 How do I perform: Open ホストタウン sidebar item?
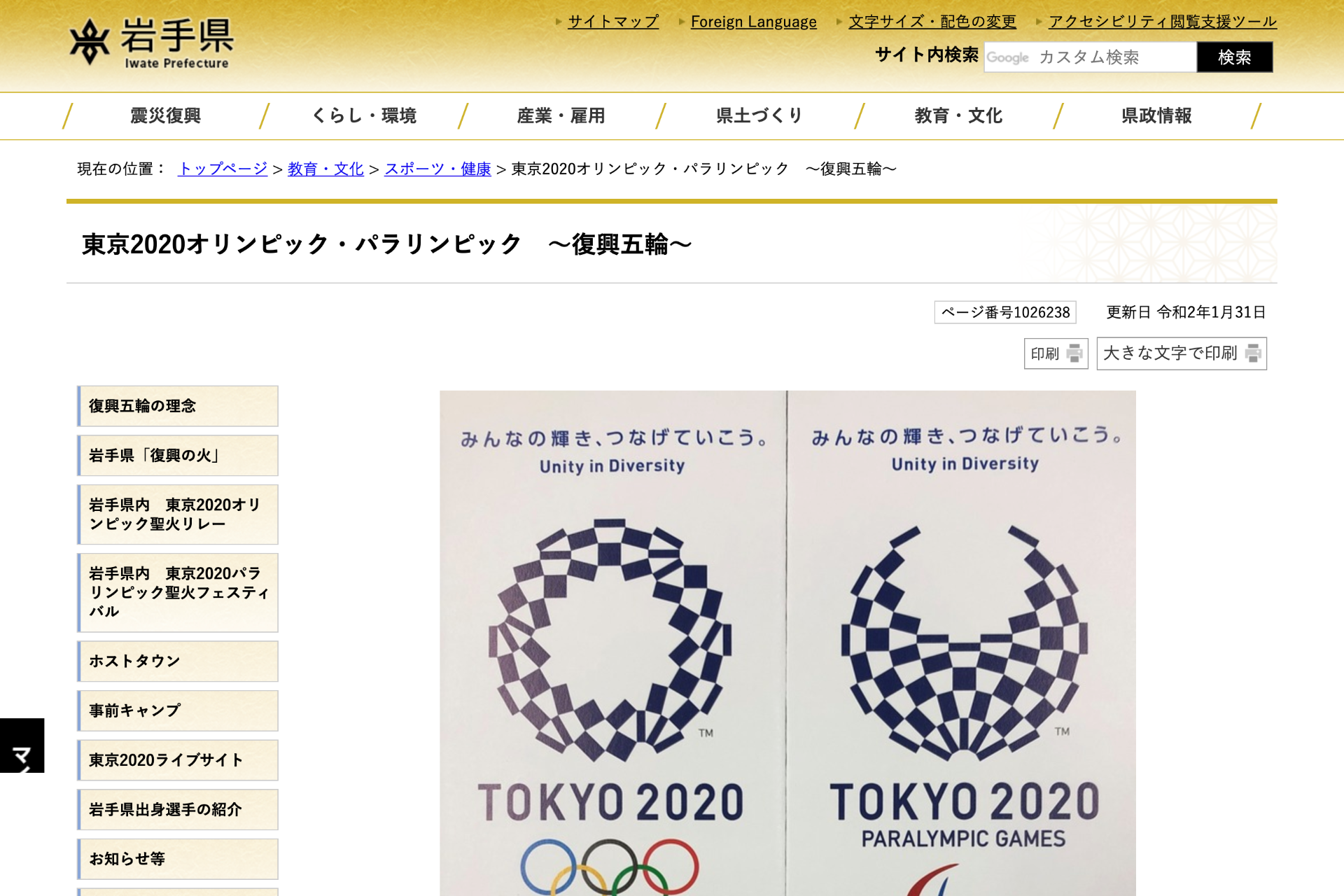(178, 661)
